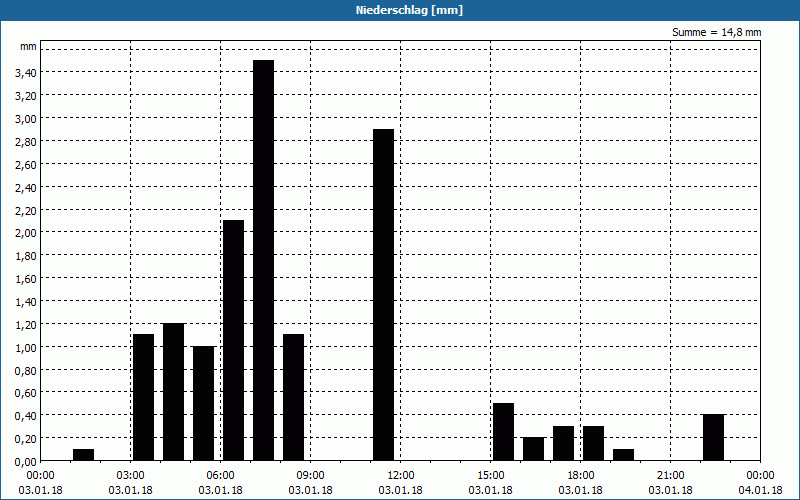Click the y-axis value "2,40"
The image size is (800, 500).
click(26, 188)
